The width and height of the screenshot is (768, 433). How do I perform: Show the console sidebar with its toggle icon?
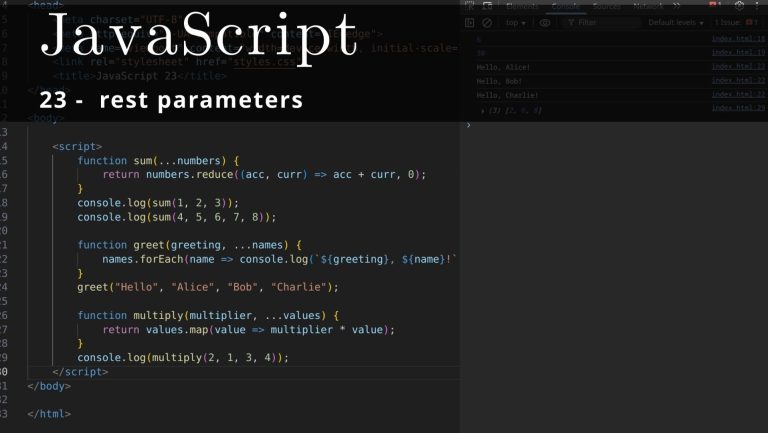coord(469,23)
